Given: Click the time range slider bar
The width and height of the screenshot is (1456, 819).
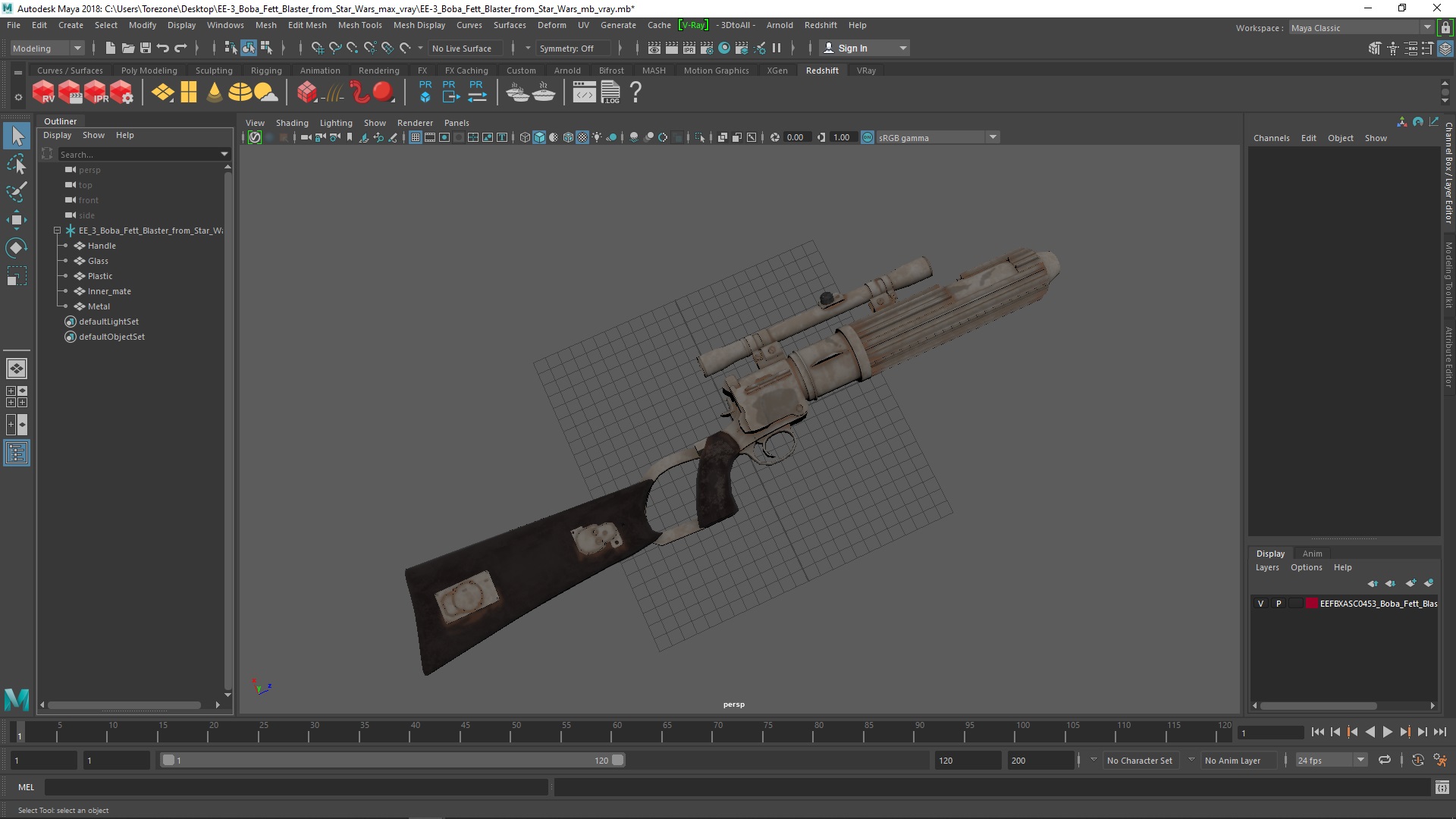Looking at the screenshot, I should [392, 760].
